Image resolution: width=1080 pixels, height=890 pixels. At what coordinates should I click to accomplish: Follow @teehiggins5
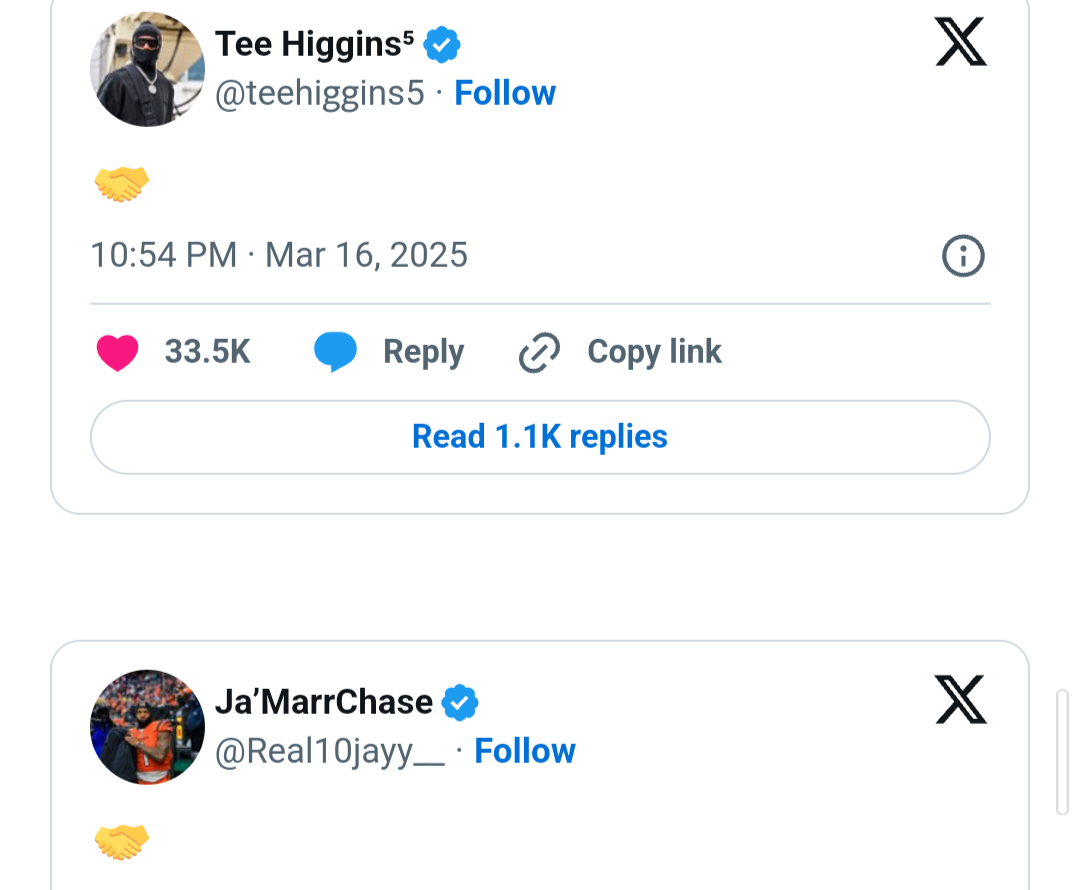click(x=505, y=93)
